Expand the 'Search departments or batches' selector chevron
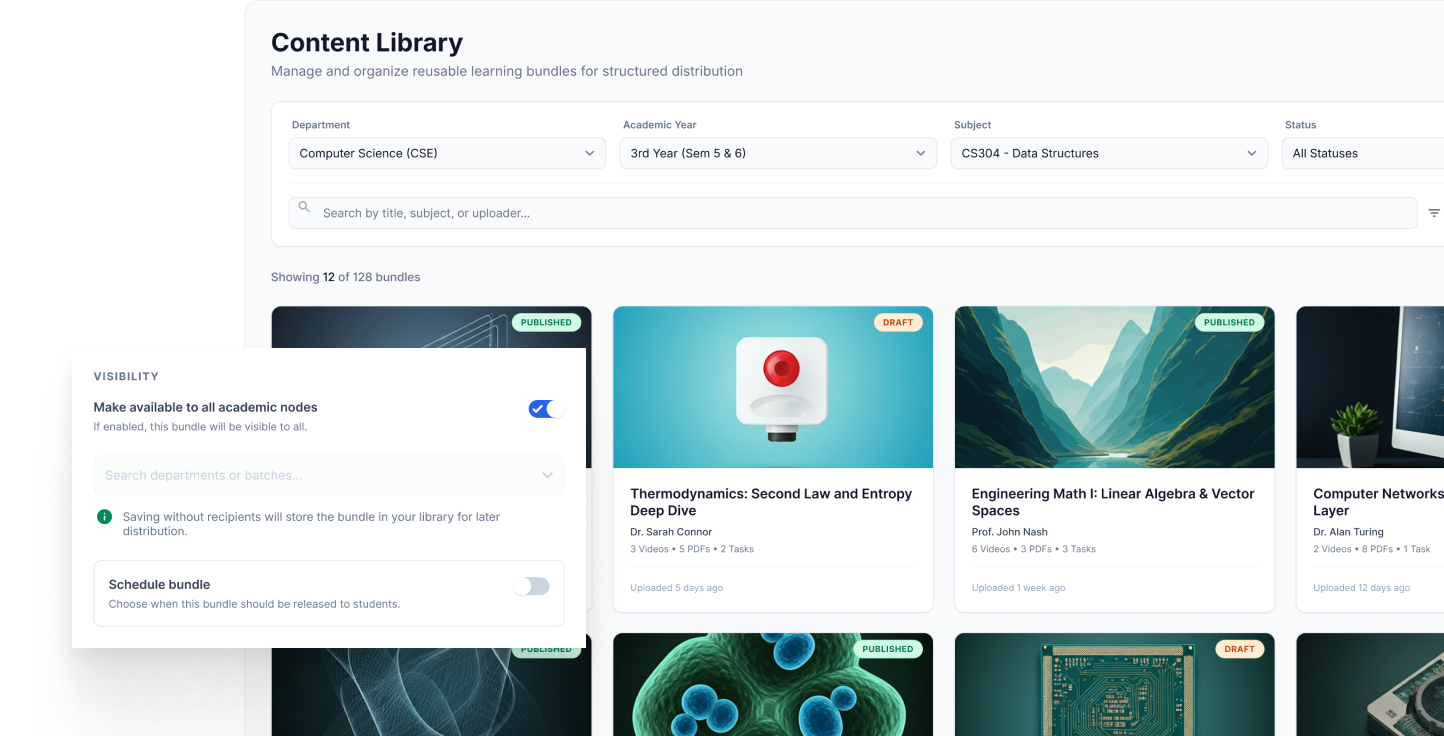Image resolution: width=1444 pixels, height=736 pixels. pos(547,475)
